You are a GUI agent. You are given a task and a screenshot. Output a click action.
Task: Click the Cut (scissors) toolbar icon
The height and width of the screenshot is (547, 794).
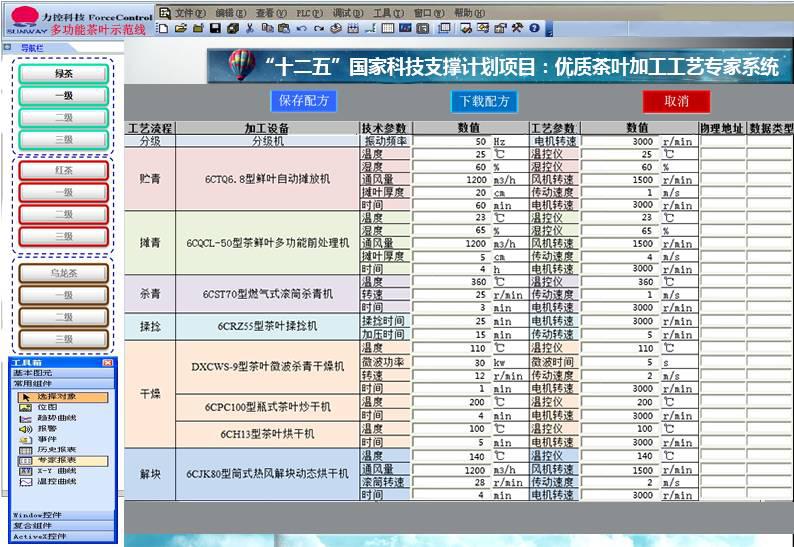(x=250, y=29)
